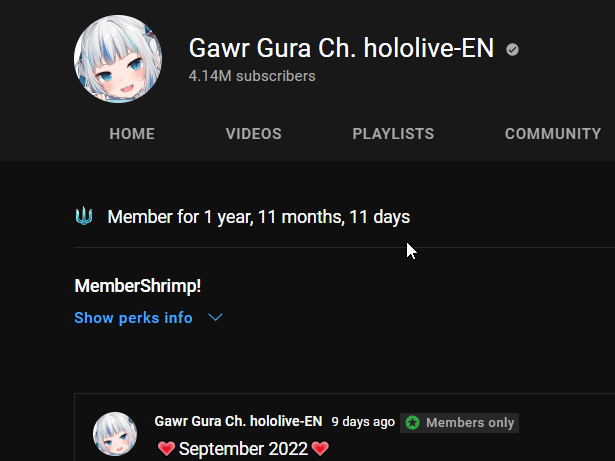Open the post via '9 days ago' timestamp

pos(363,422)
